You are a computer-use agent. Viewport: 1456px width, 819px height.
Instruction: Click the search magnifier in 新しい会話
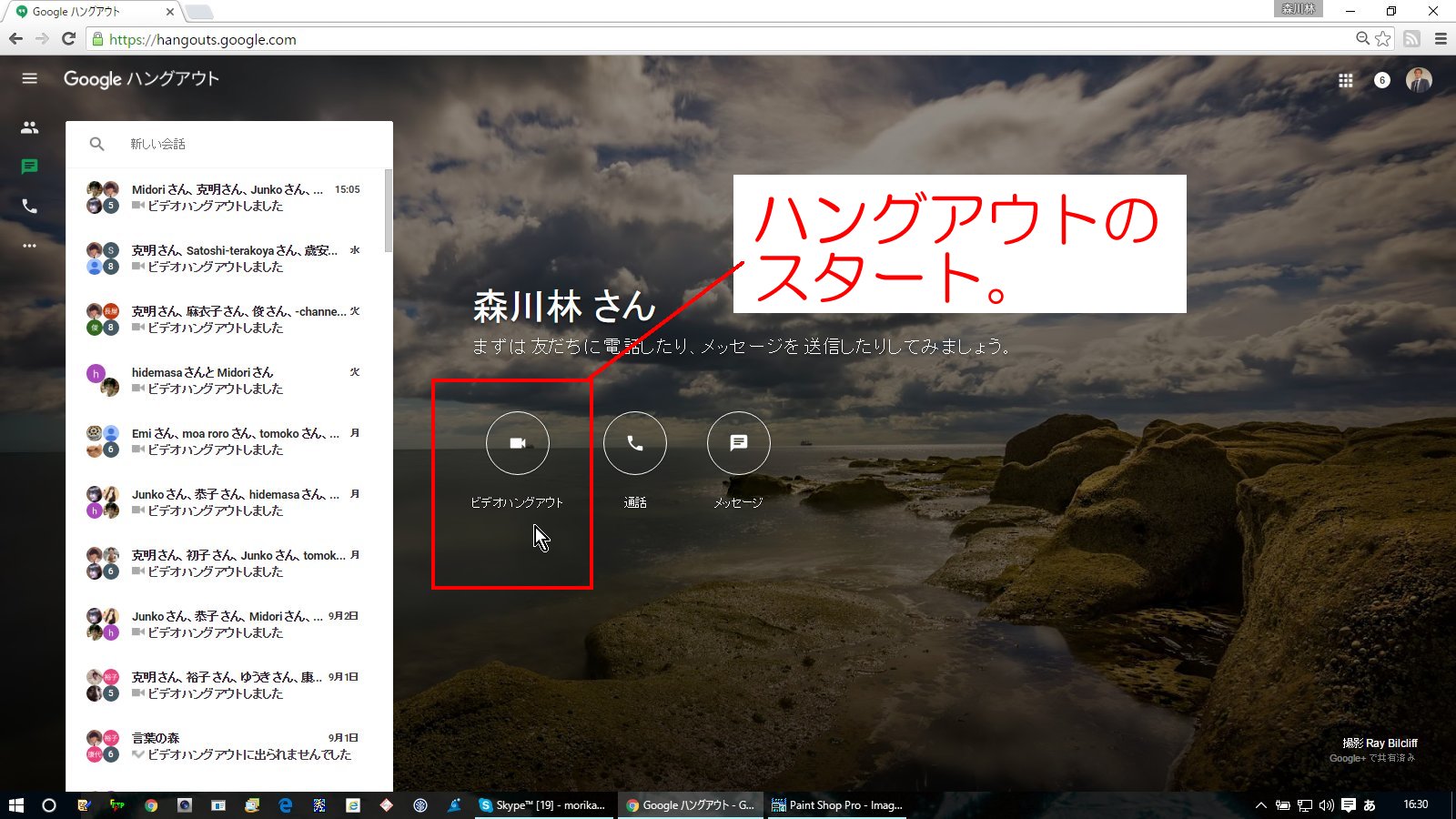coord(97,144)
